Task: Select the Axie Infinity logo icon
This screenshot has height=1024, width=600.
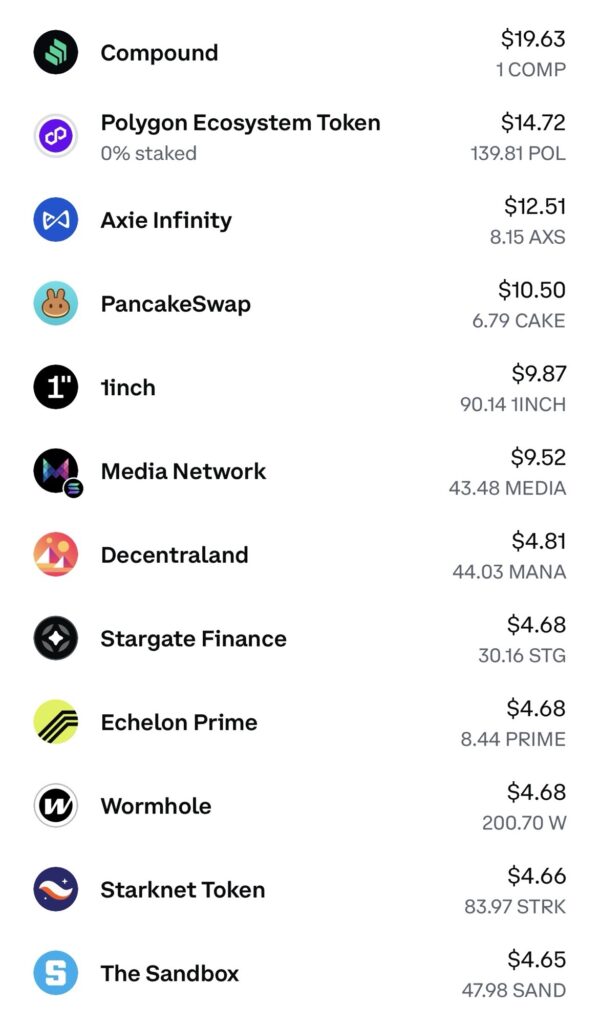Action: pyautogui.click(x=56, y=220)
